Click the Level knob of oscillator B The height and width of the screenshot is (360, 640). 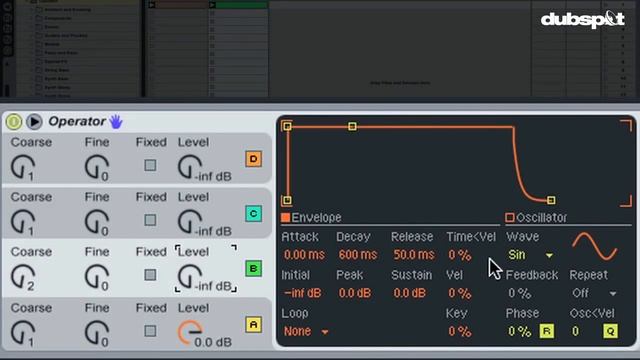(x=190, y=277)
